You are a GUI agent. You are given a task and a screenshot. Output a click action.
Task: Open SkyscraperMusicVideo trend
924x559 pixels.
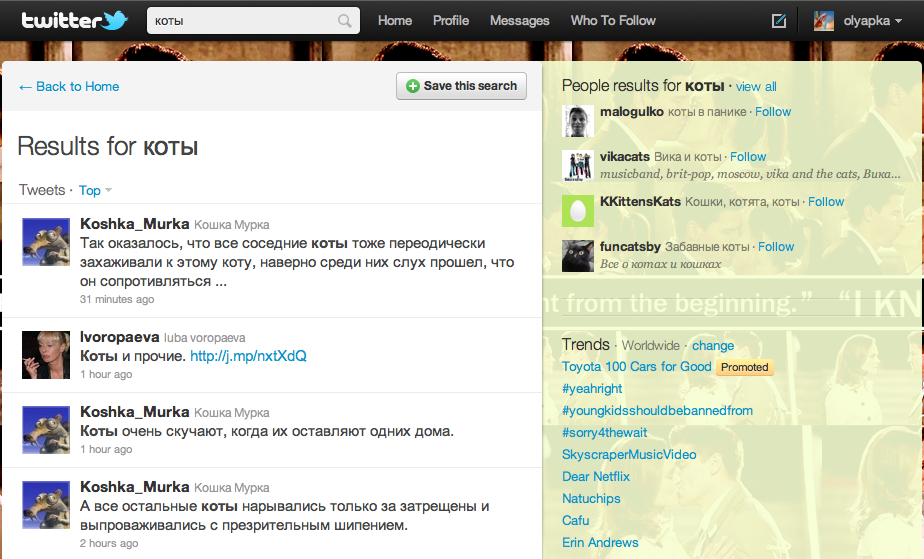pyautogui.click(x=629, y=455)
